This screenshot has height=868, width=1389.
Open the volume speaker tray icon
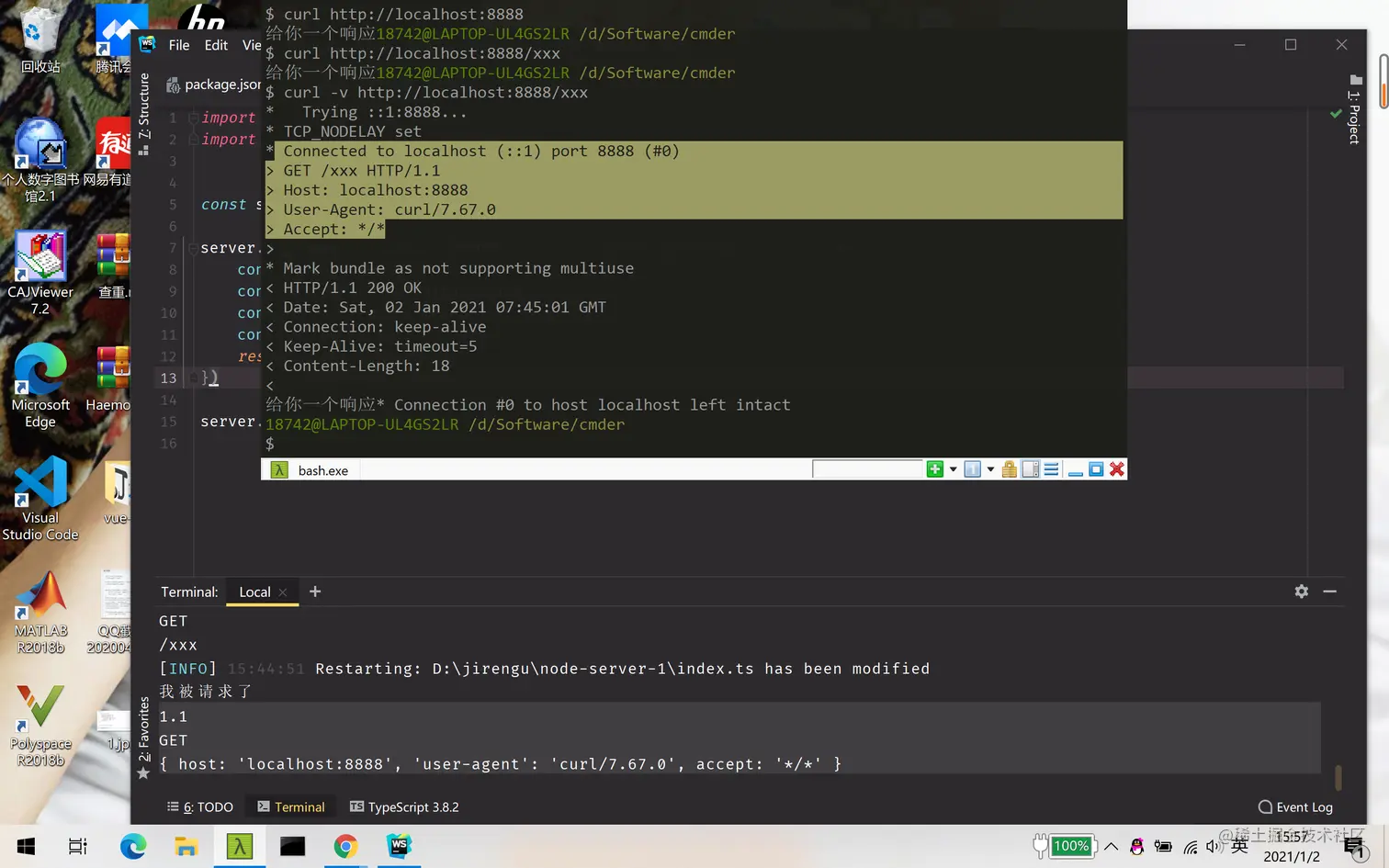1214,847
